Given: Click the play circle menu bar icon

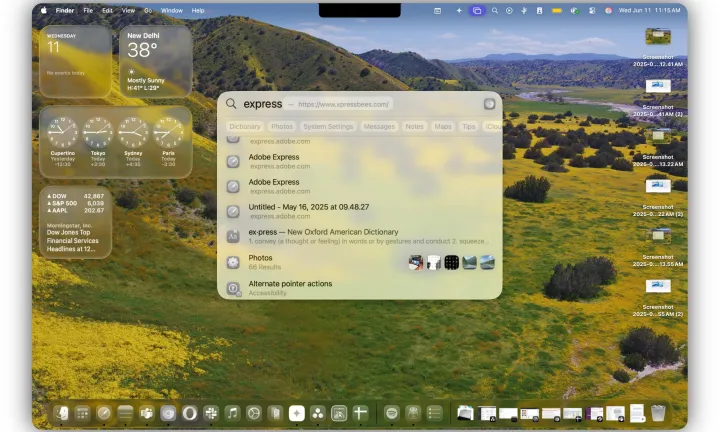Looking at the screenshot, I should [x=509, y=10].
